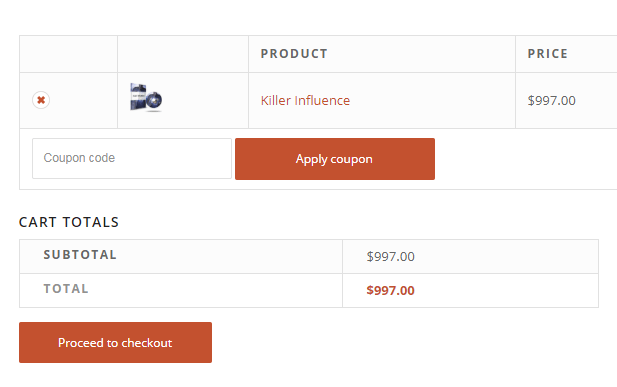The height and width of the screenshot is (387, 617).
Task: Click the red X remove icon
Action: point(41,100)
